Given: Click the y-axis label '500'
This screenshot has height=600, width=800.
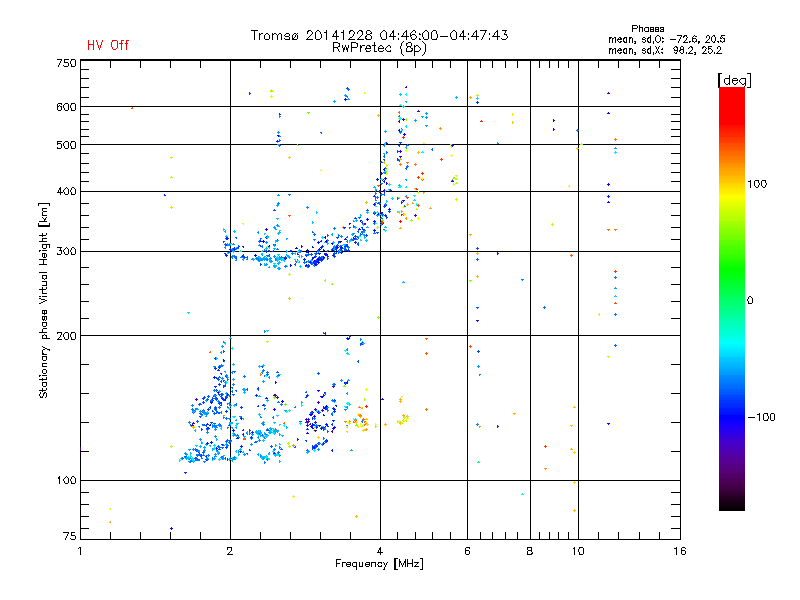Looking at the screenshot, I should click(x=66, y=145).
